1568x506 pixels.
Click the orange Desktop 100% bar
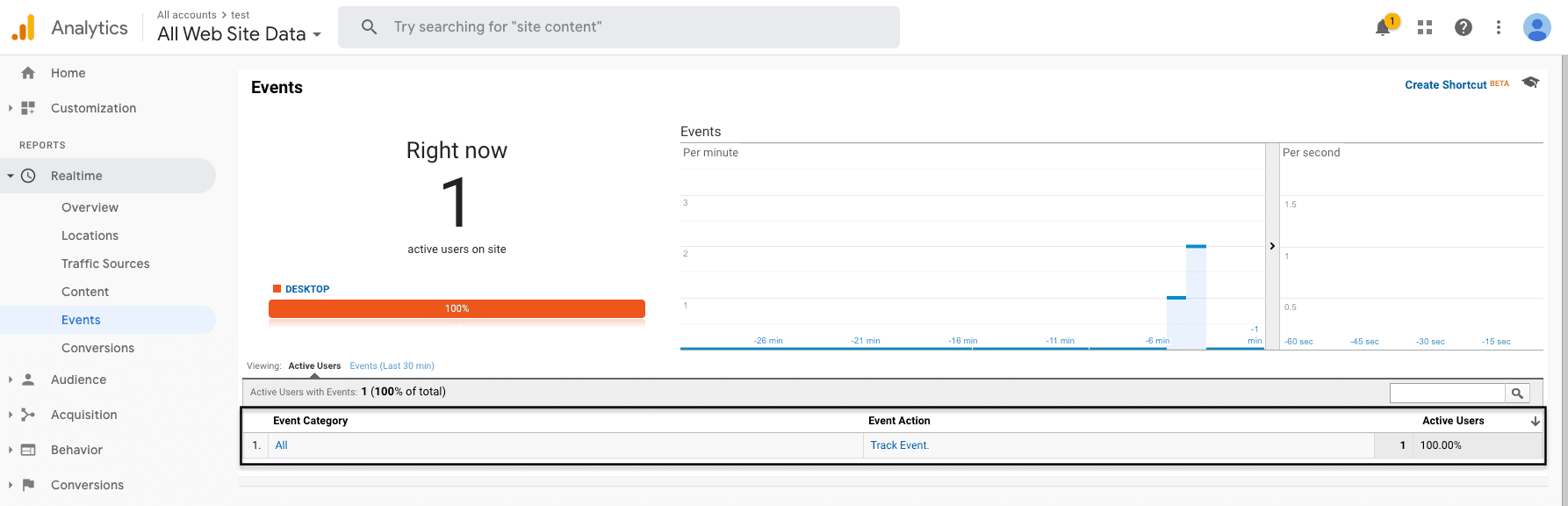(x=457, y=308)
